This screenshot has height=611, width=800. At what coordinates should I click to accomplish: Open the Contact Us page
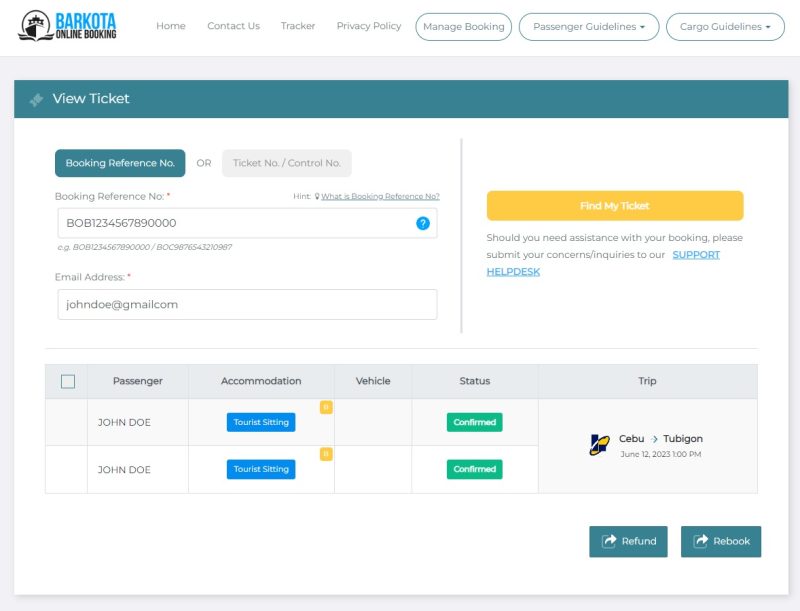tap(233, 26)
